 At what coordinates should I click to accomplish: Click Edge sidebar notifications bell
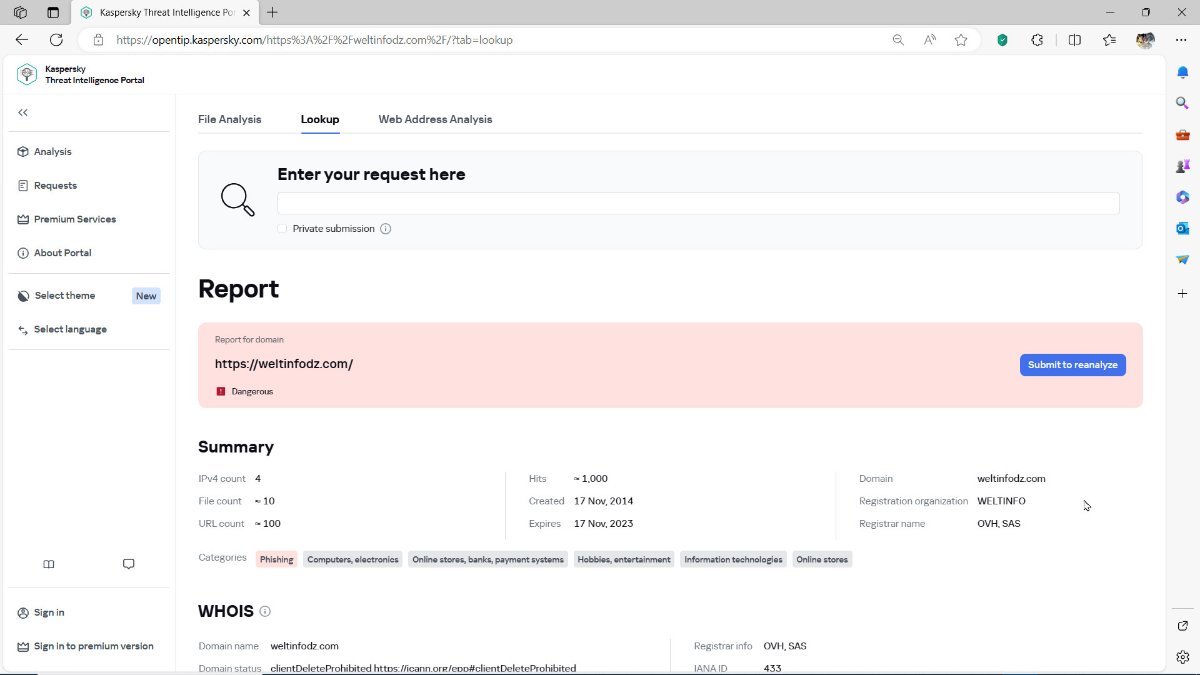pyautogui.click(x=1182, y=72)
